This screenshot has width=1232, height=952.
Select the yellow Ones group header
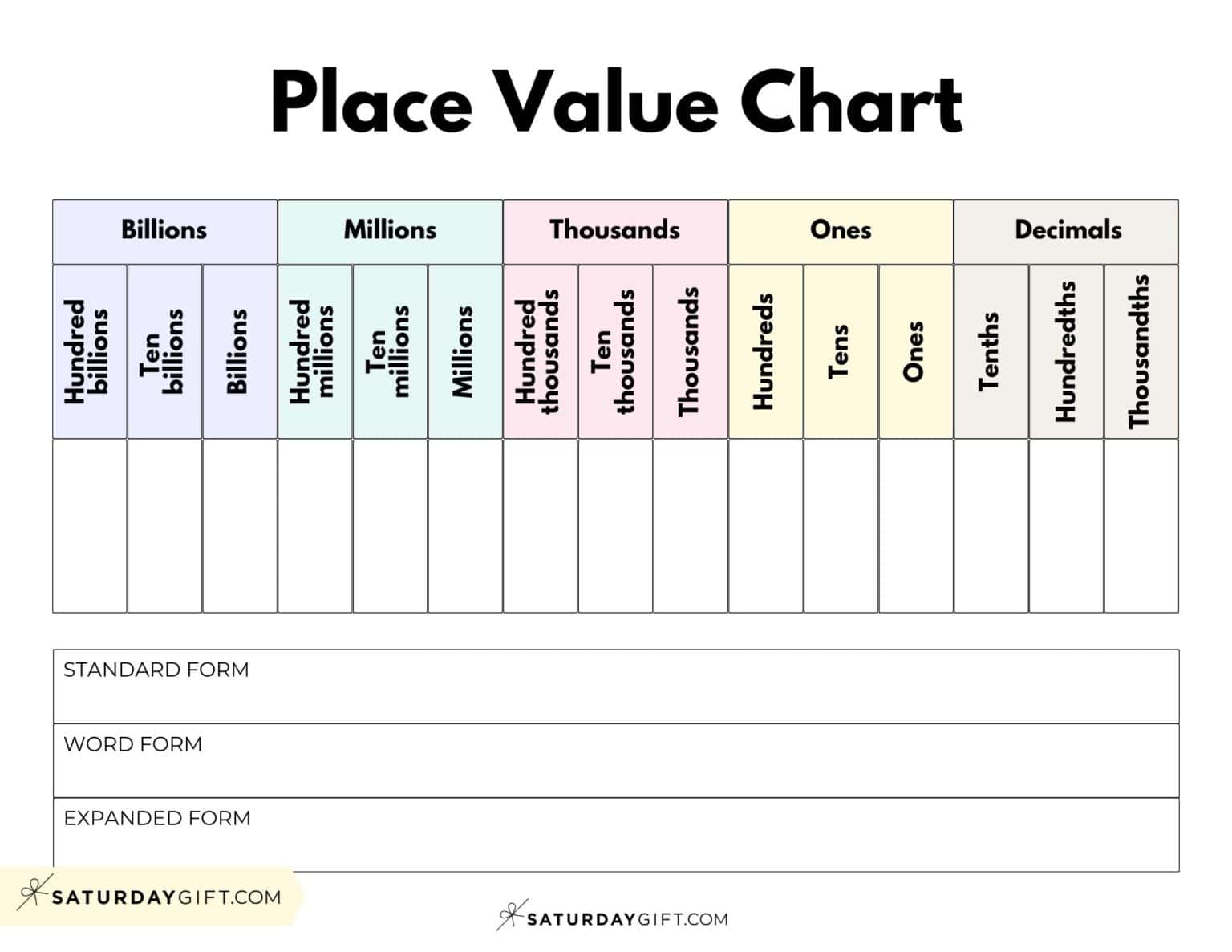[841, 230]
